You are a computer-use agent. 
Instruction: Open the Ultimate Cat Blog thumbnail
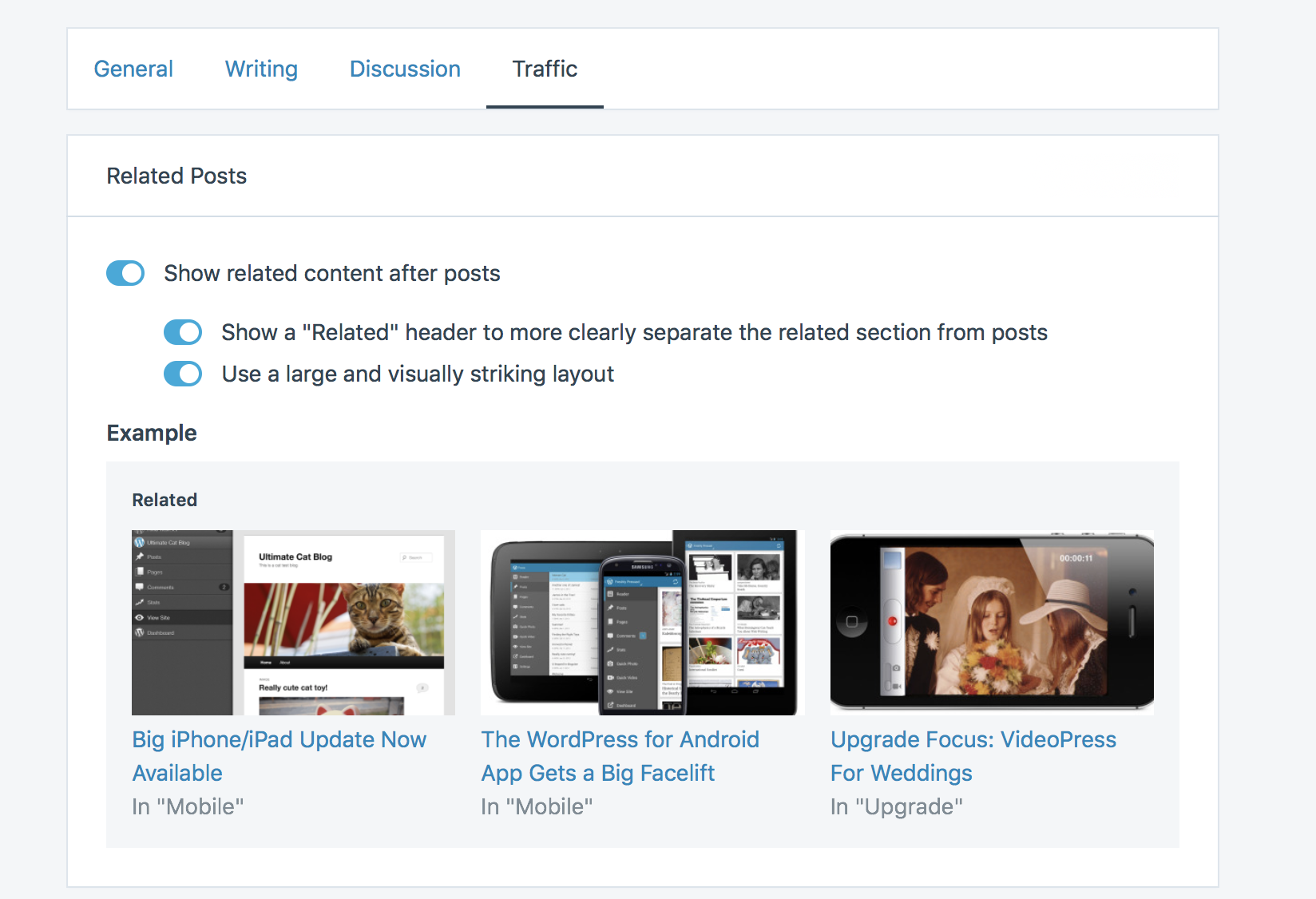pos(293,623)
